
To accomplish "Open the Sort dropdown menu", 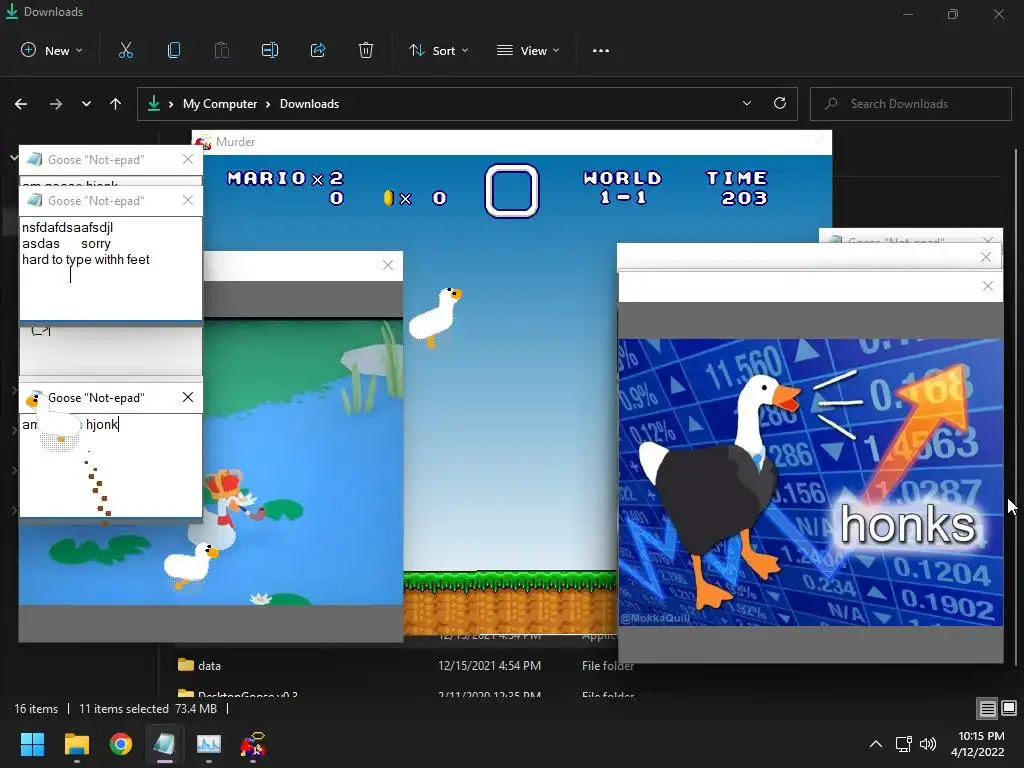I will [438, 50].
